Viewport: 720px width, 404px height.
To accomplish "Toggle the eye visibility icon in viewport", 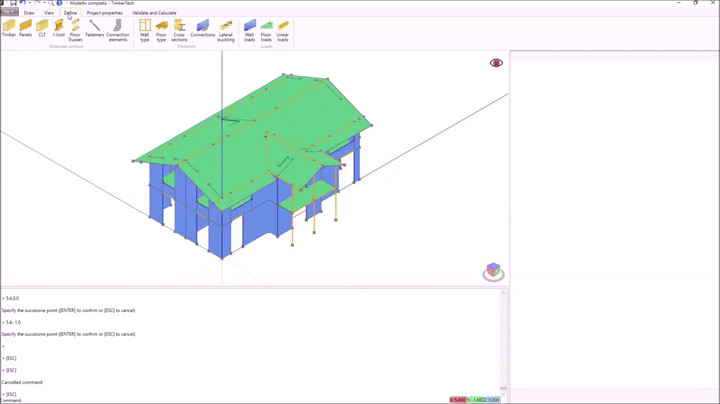I will pyautogui.click(x=496, y=63).
